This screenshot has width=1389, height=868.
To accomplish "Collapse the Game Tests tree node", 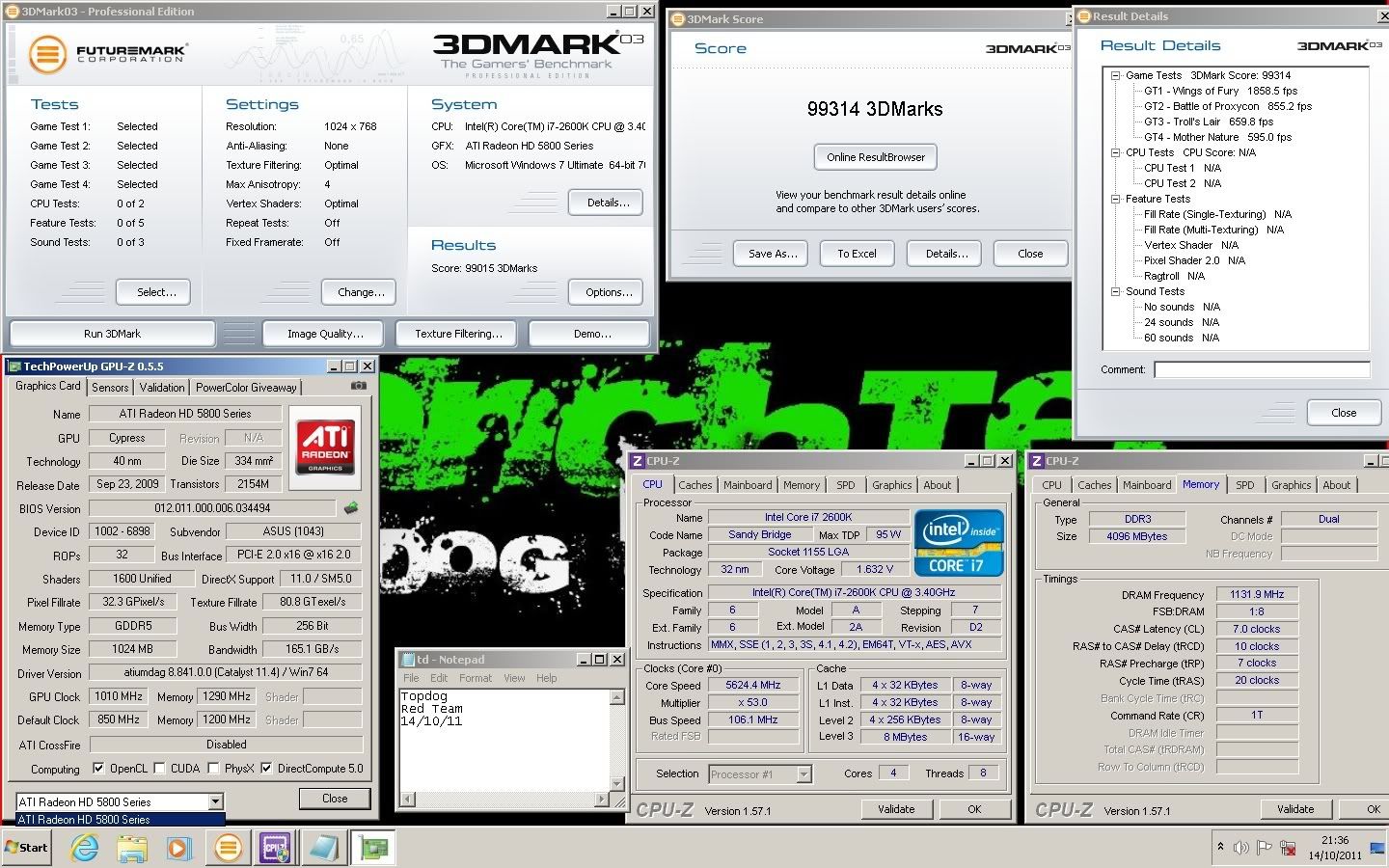I will [1115, 75].
